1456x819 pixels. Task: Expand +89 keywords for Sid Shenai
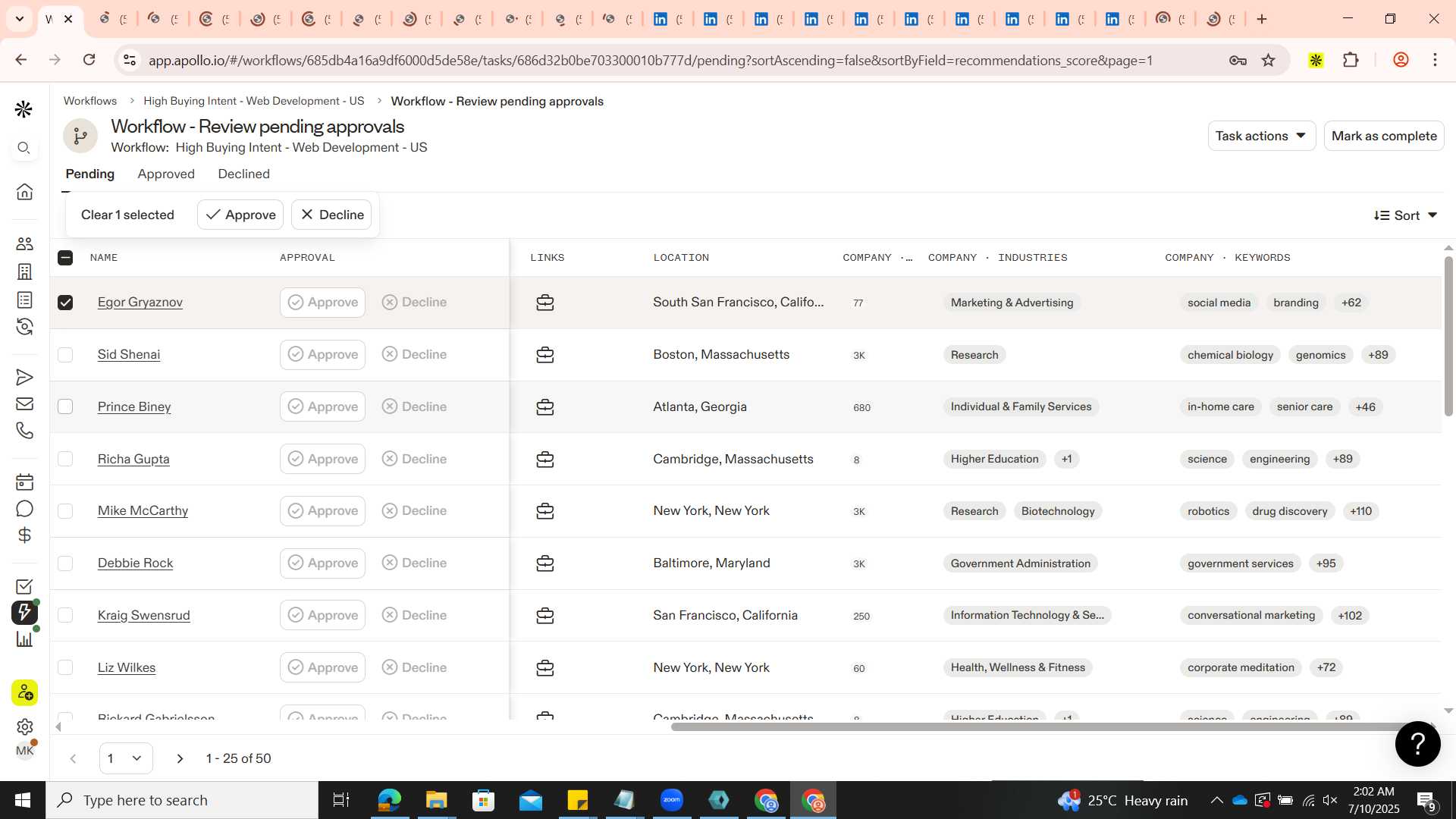click(1378, 355)
